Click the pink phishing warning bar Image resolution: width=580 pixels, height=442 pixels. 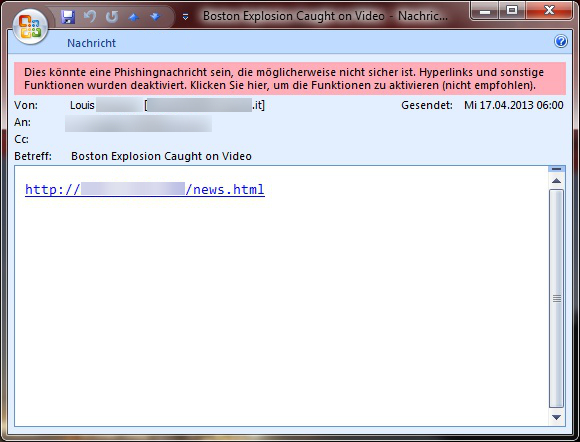[x=290, y=78]
